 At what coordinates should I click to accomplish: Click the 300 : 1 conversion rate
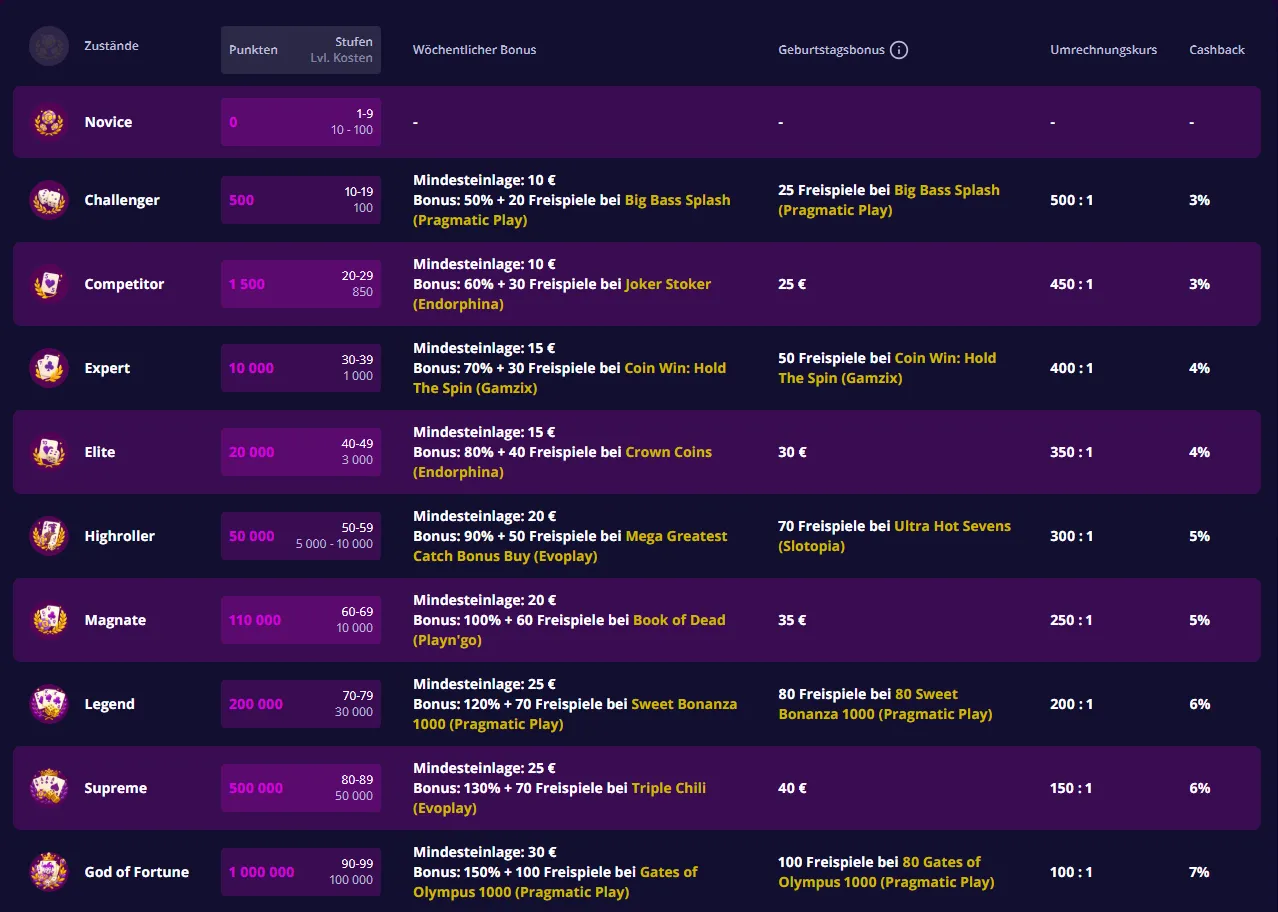tap(1072, 536)
